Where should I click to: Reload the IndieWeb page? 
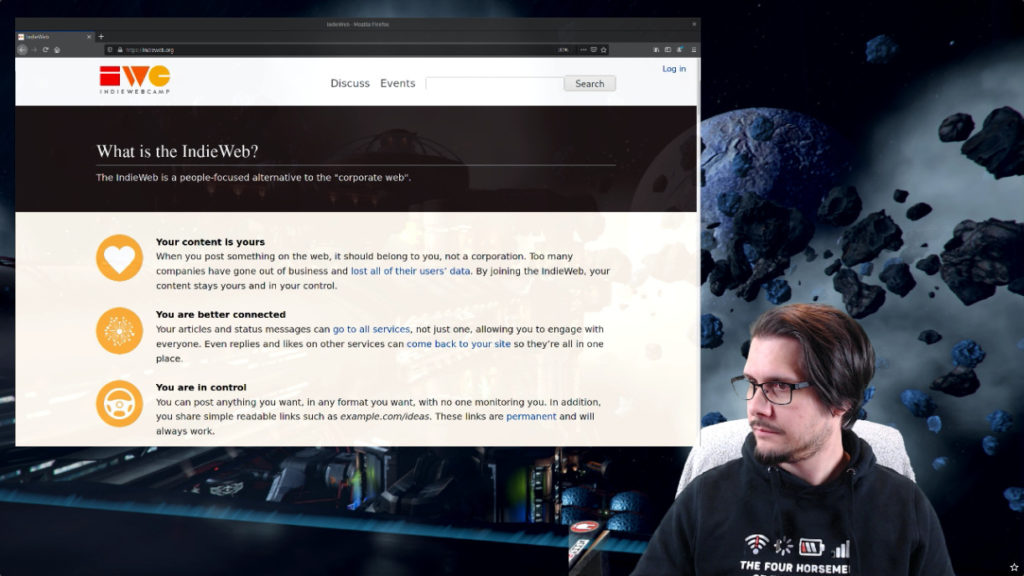point(46,50)
